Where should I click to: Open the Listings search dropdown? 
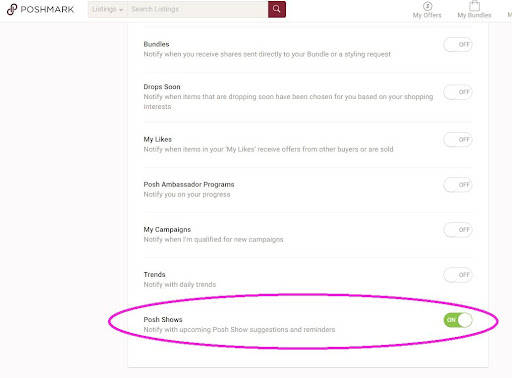pyautogui.click(x=107, y=9)
